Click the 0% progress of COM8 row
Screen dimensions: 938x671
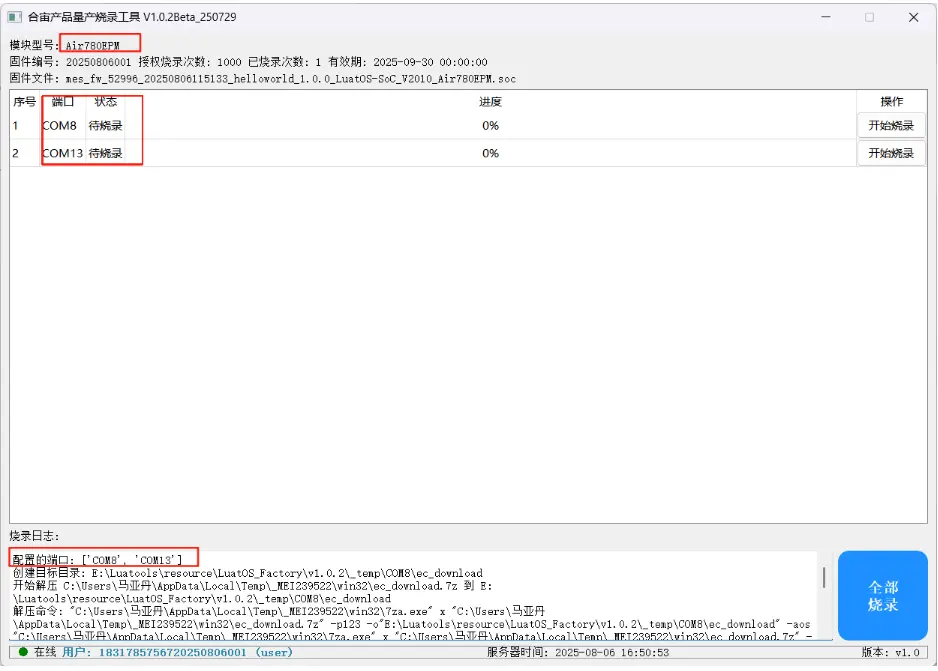490,126
